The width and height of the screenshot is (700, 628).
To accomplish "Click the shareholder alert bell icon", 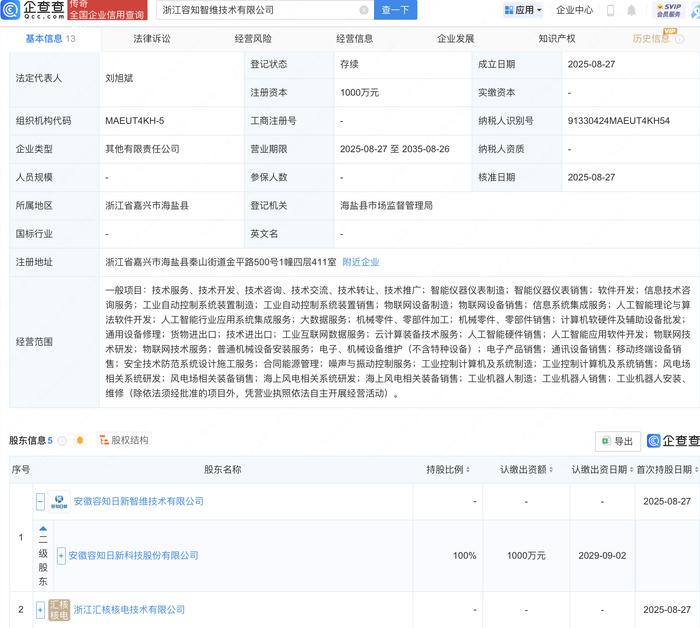I will pyautogui.click(x=80, y=441).
